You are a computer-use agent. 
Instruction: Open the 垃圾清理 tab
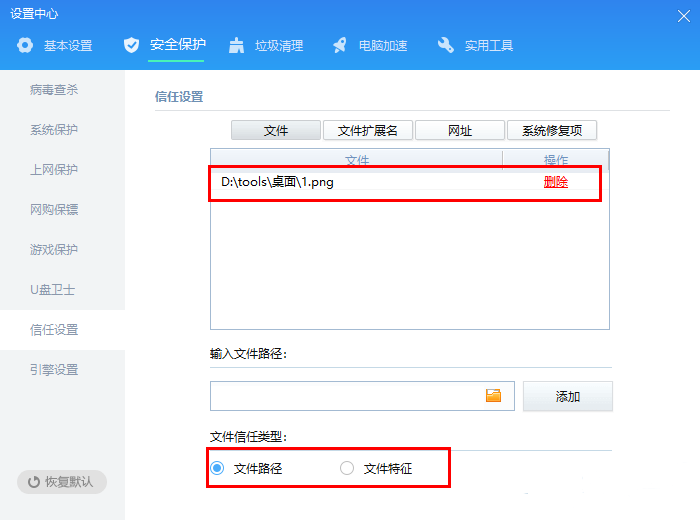pyautogui.click(x=266, y=45)
